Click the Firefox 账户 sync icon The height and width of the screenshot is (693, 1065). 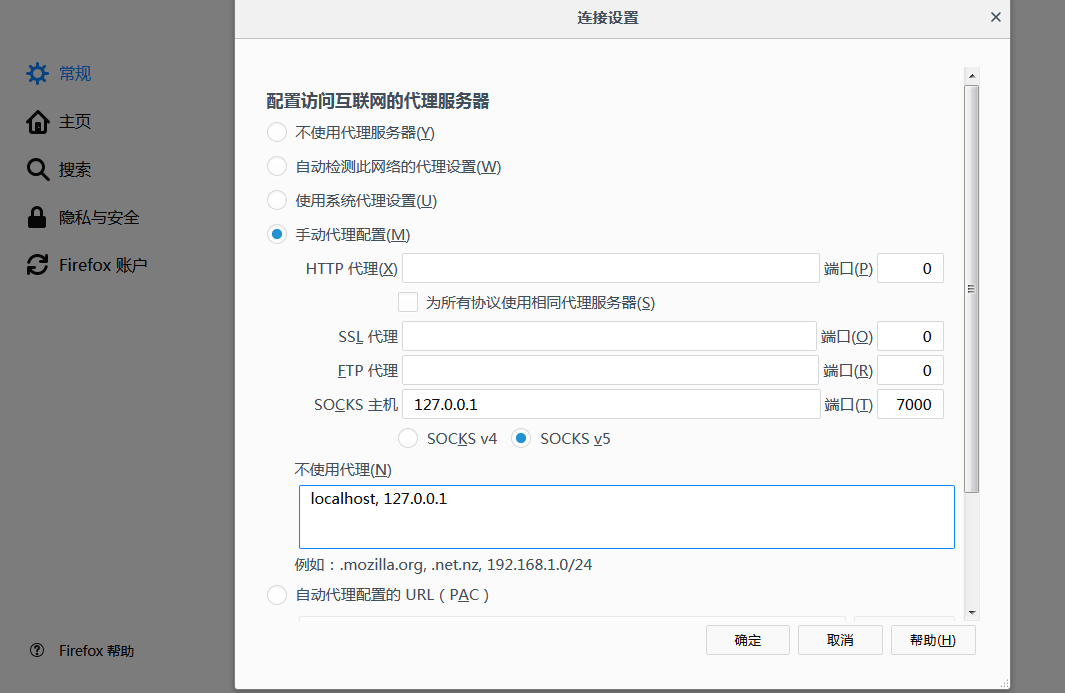tap(37, 265)
